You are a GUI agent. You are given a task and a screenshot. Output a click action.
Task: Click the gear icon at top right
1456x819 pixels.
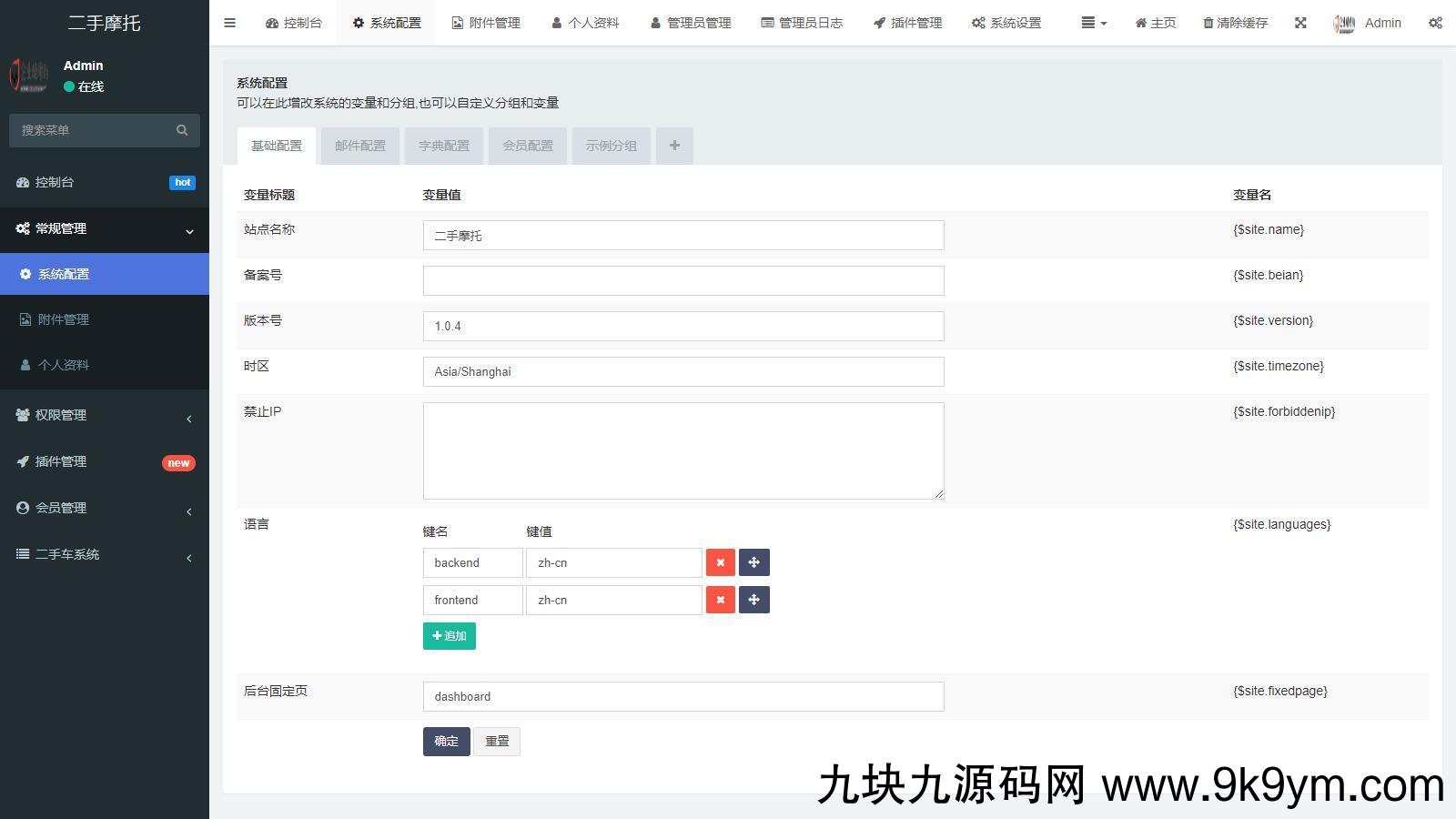point(1436,23)
